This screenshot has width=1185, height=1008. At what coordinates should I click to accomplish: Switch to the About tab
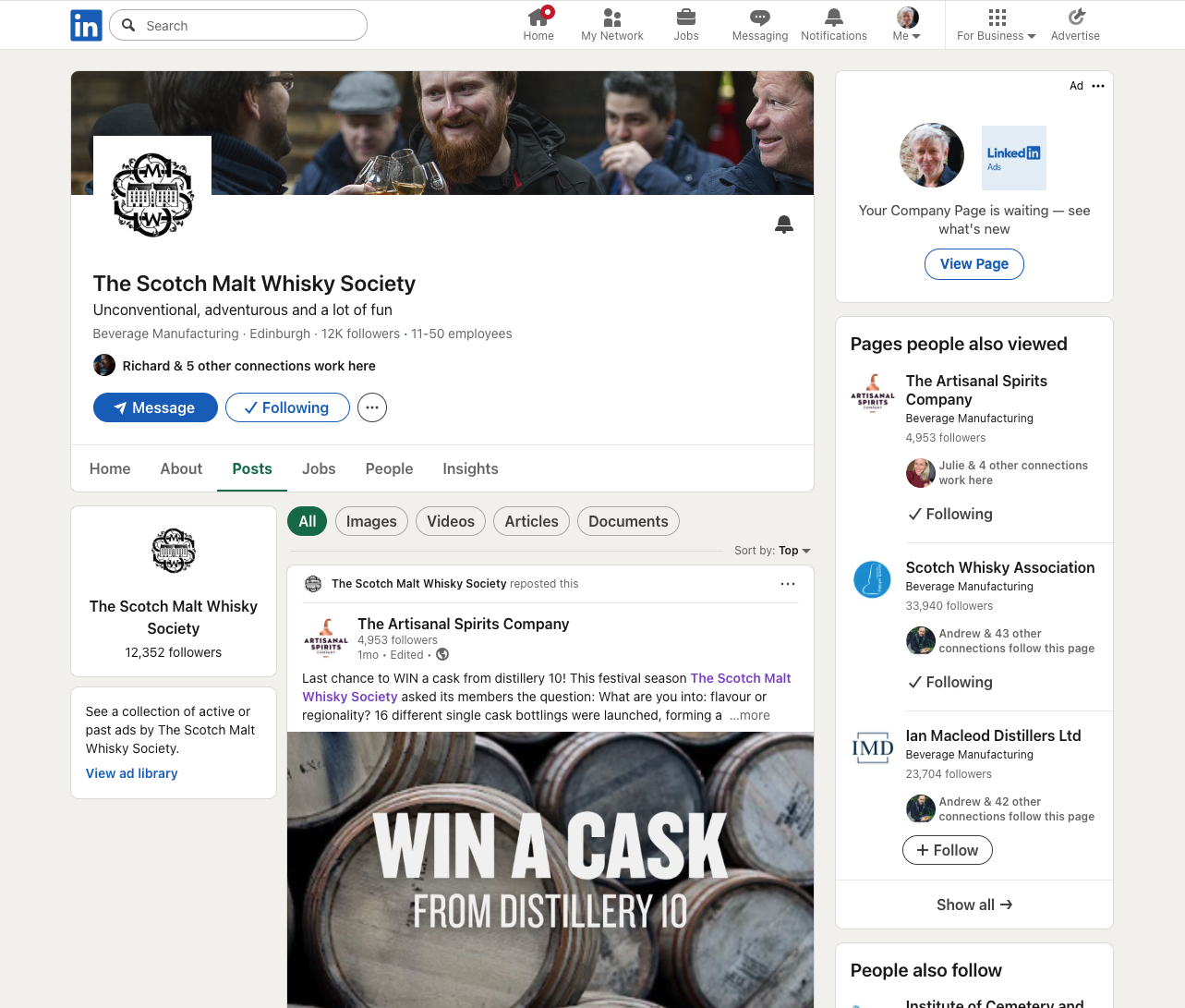click(x=181, y=468)
